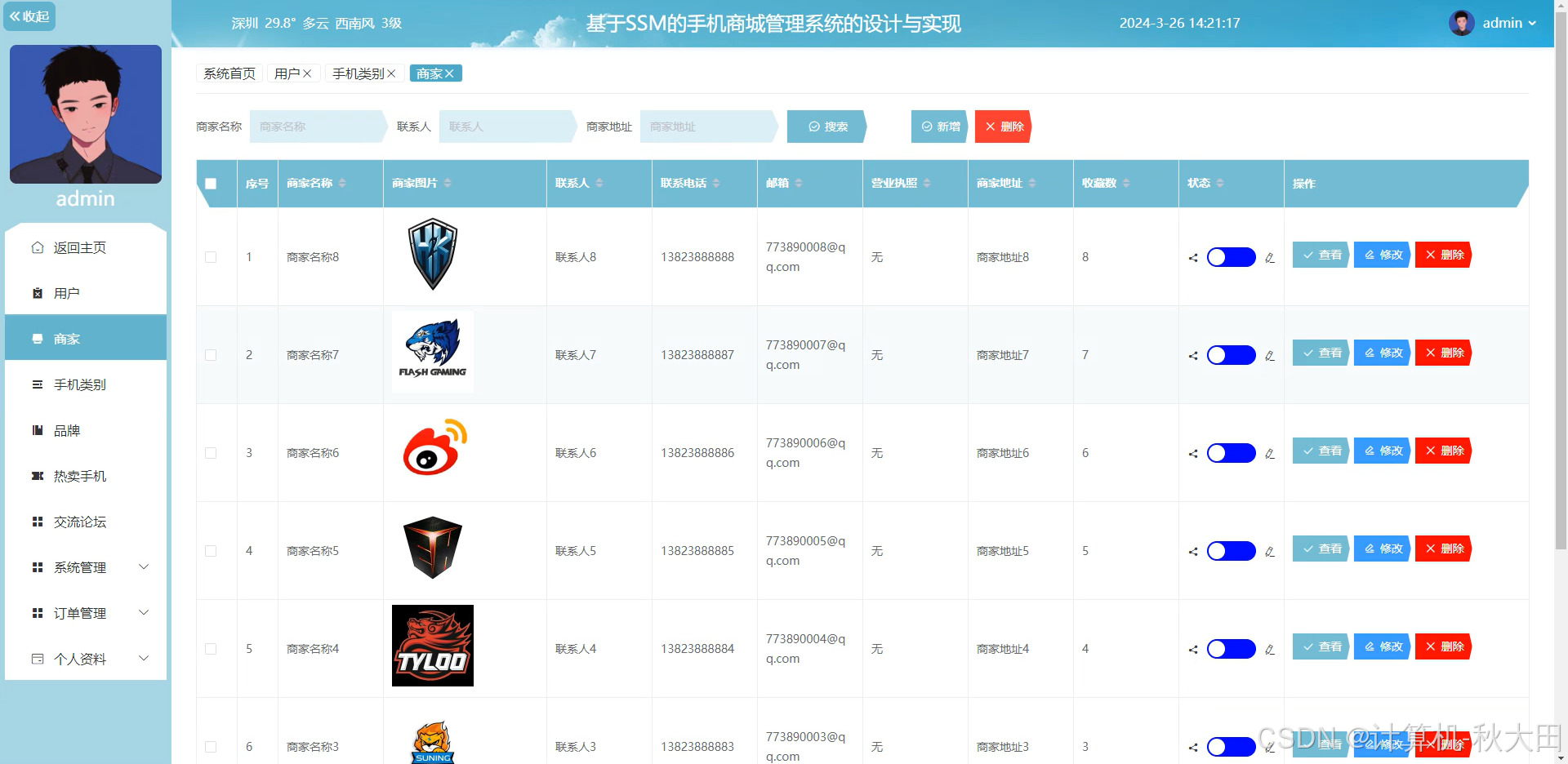
Task: Sort table by 收藏数 column arrows
Action: (x=1128, y=184)
